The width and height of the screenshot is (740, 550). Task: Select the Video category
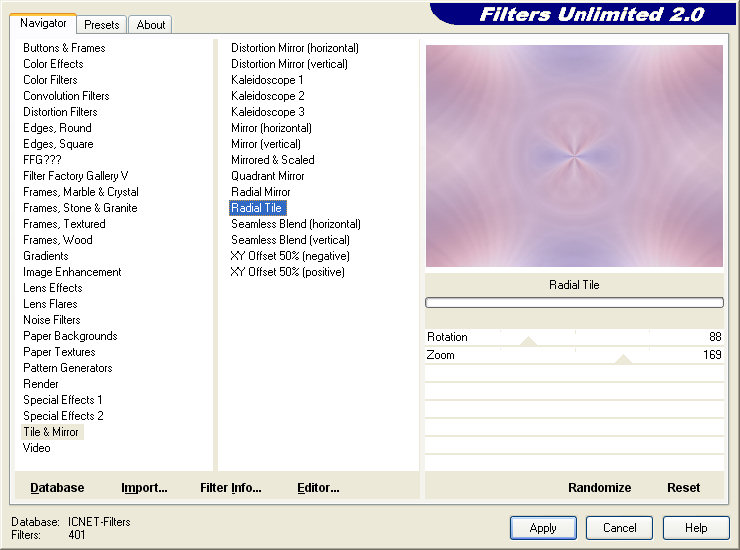point(36,448)
